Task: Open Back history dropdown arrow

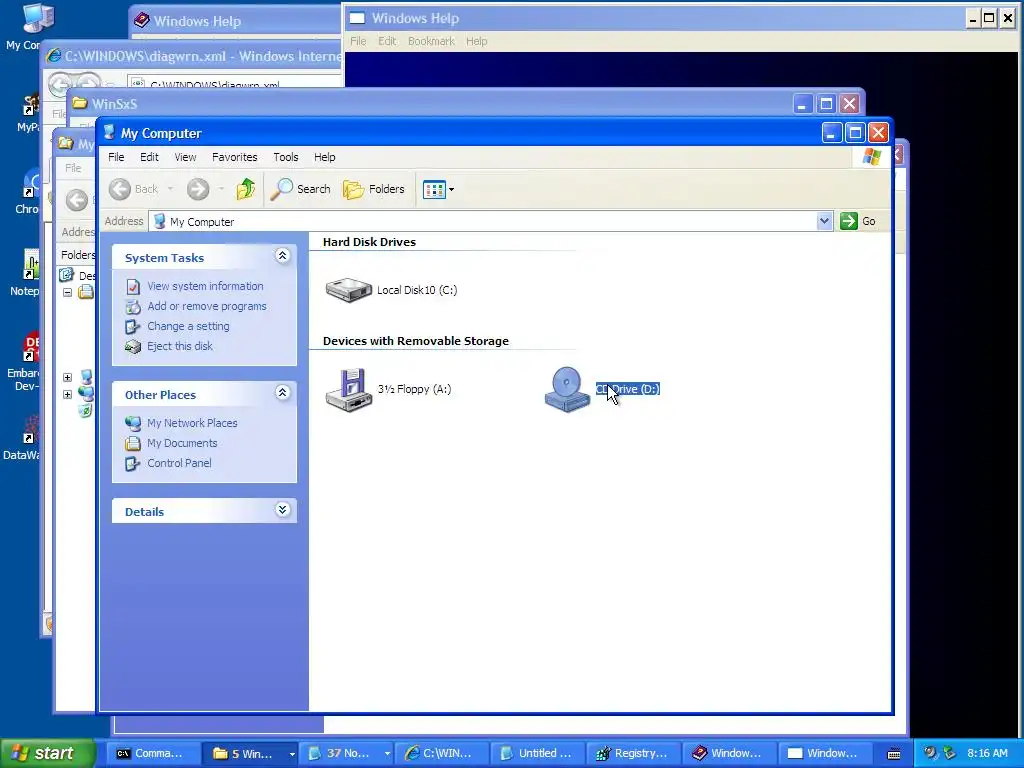Action: point(170,189)
